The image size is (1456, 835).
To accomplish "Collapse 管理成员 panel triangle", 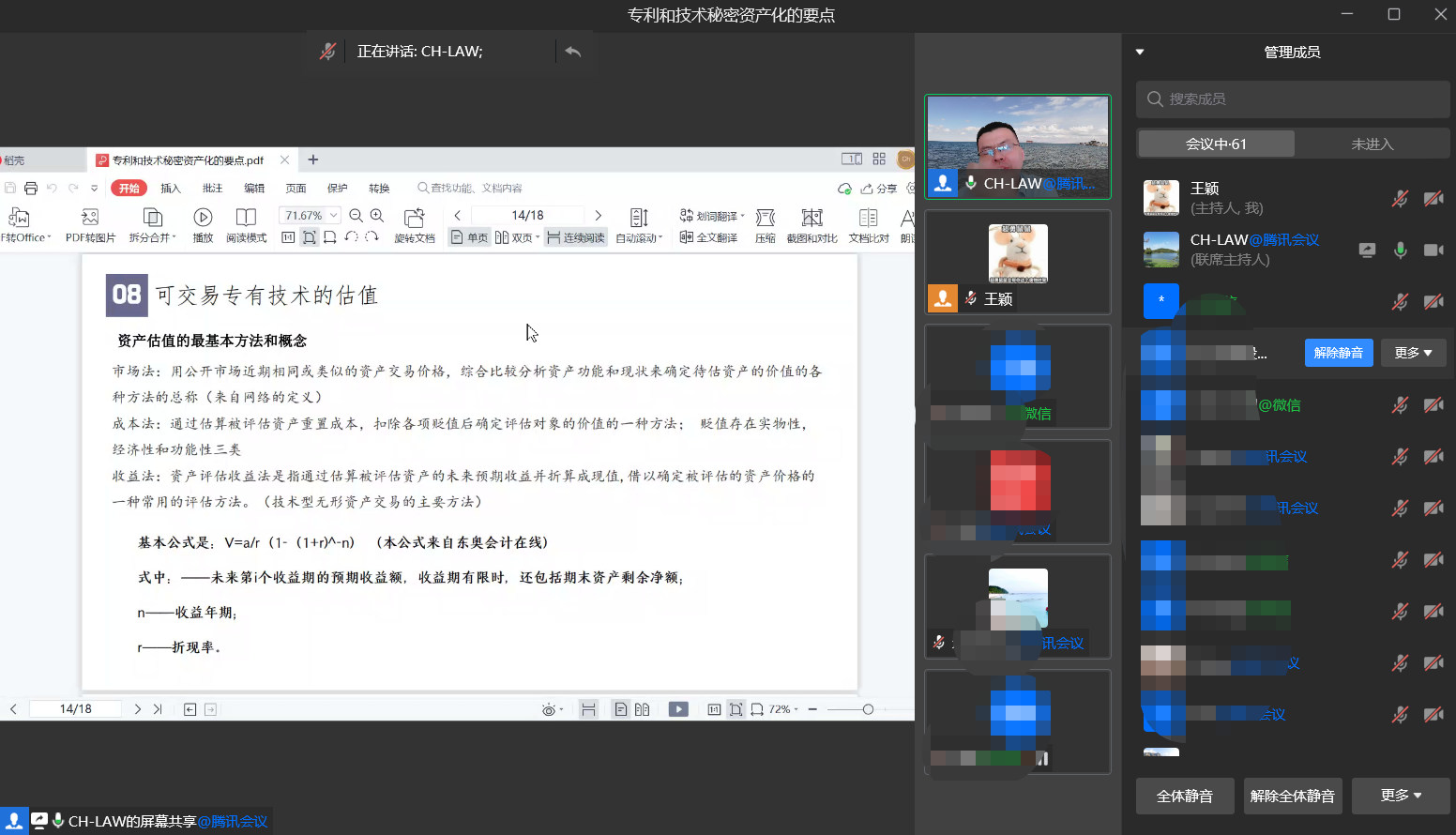I will [1140, 52].
